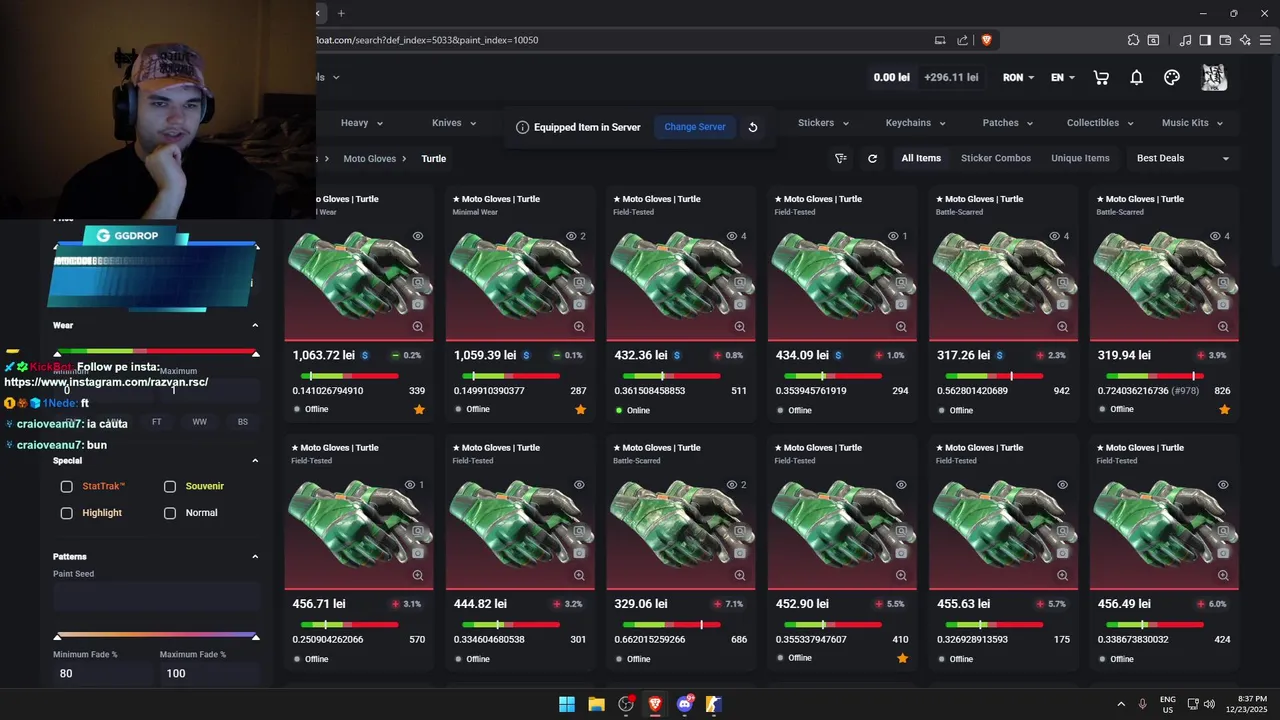Select the All Items tab
The width and height of the screenshot is (1280, 720).
[921, 158]
